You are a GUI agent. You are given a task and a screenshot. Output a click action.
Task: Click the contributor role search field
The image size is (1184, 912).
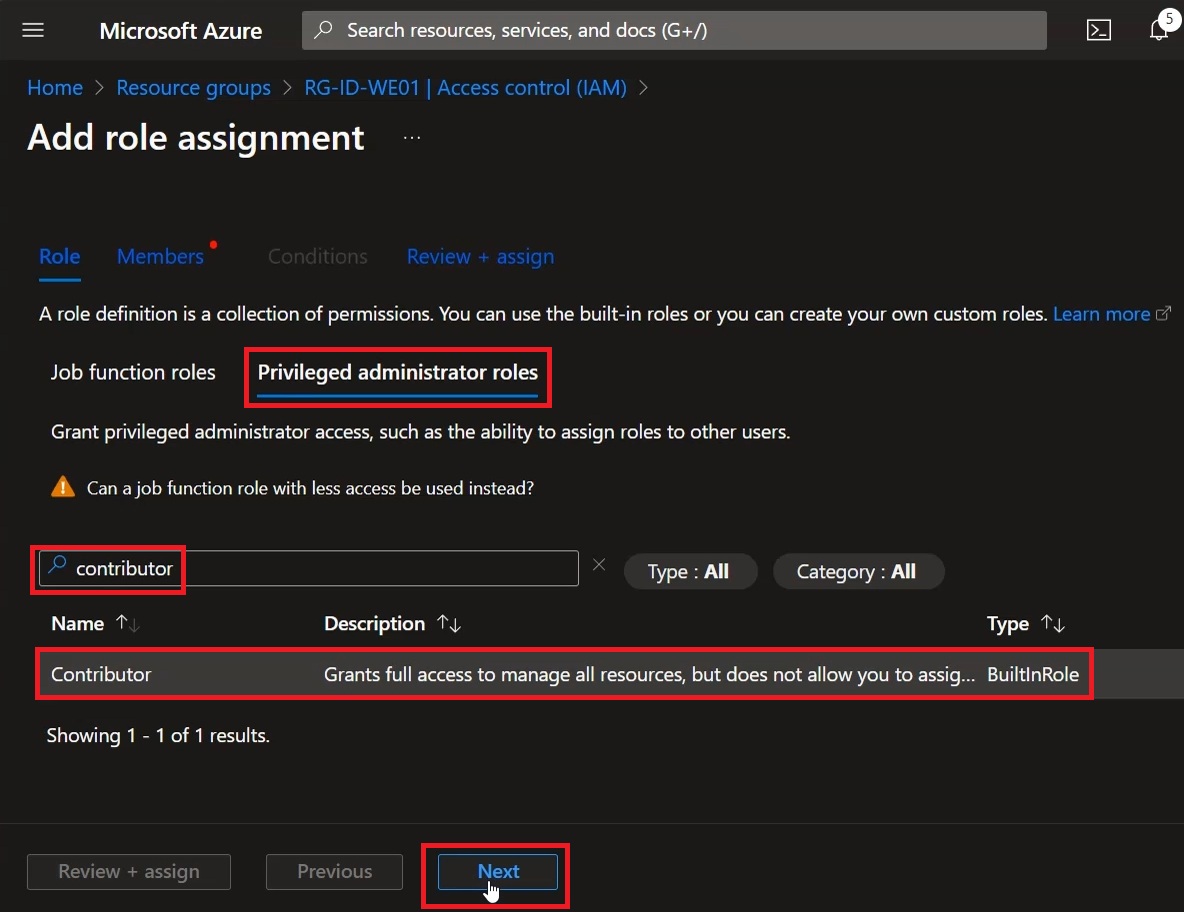tap(309, 568)
